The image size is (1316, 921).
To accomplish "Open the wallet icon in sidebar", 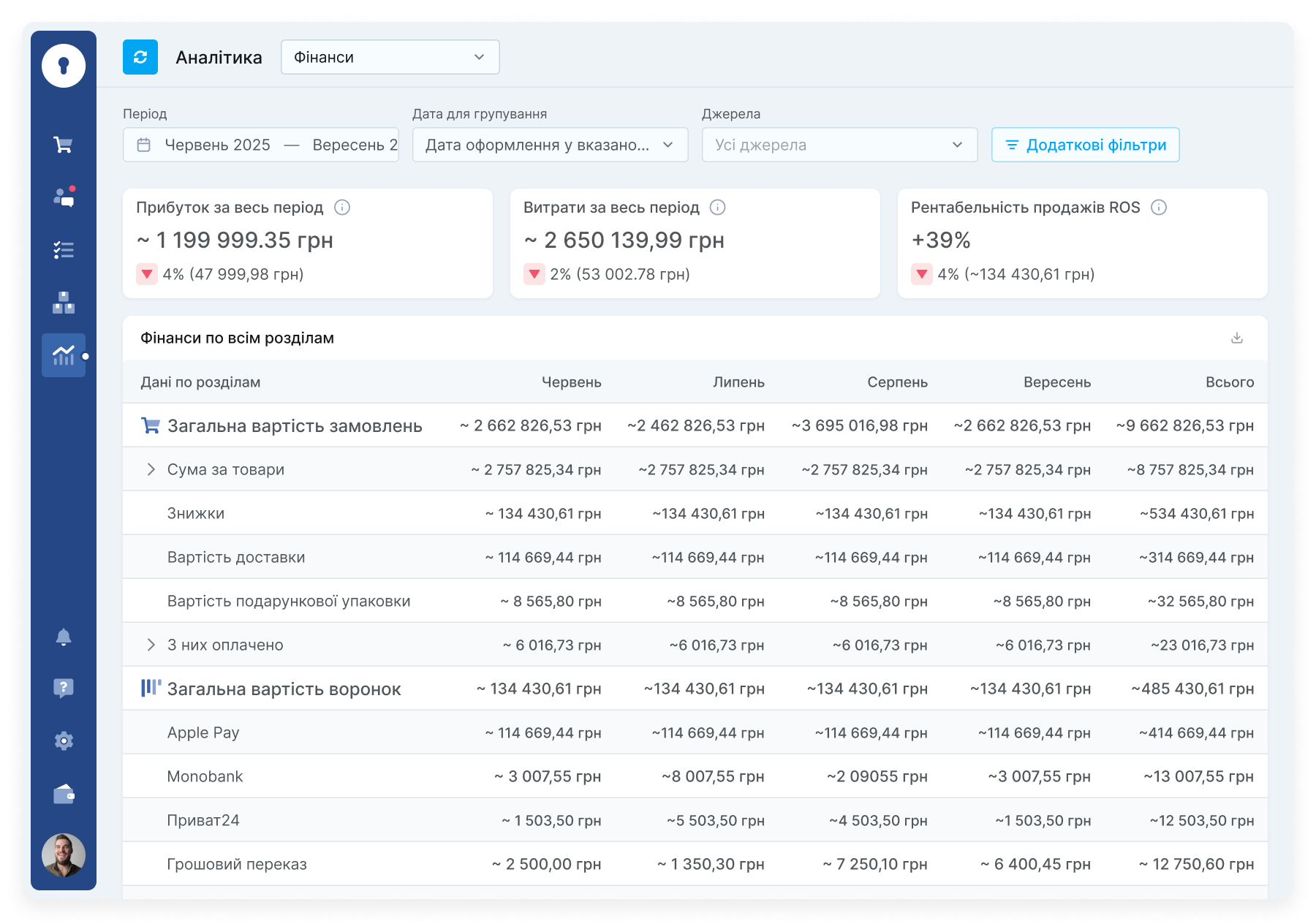I will 64,794.
